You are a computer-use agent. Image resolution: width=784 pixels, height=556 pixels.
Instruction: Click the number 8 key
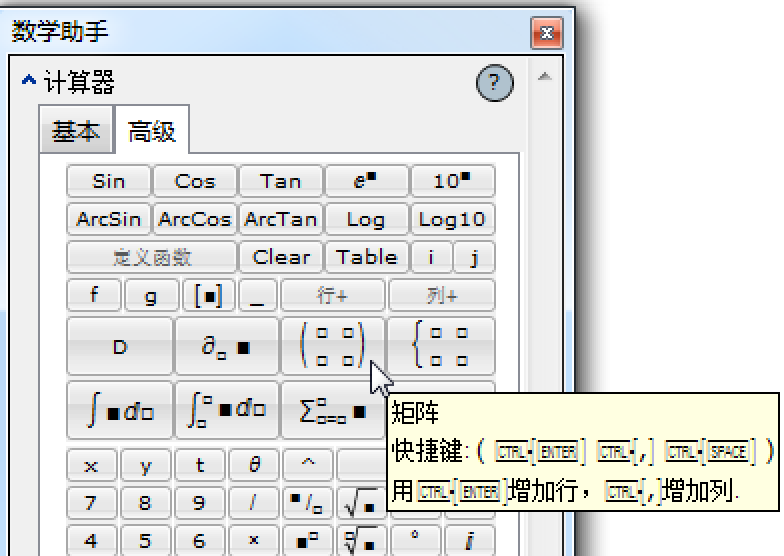pyautogui.click(x=146, y=503)
